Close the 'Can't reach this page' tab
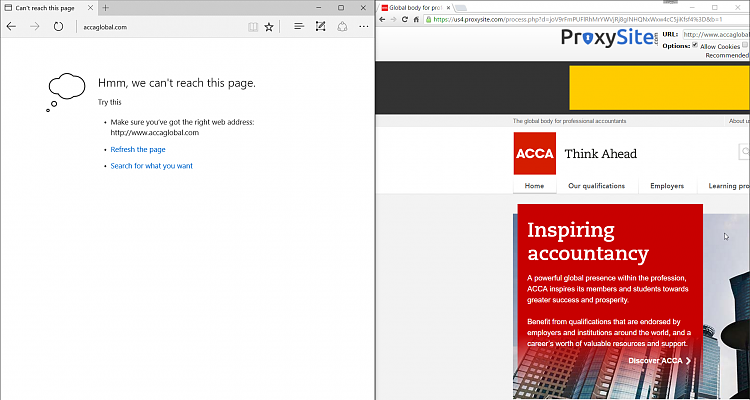The height and width of the screenshot is (400, 750). coord(90,8)
